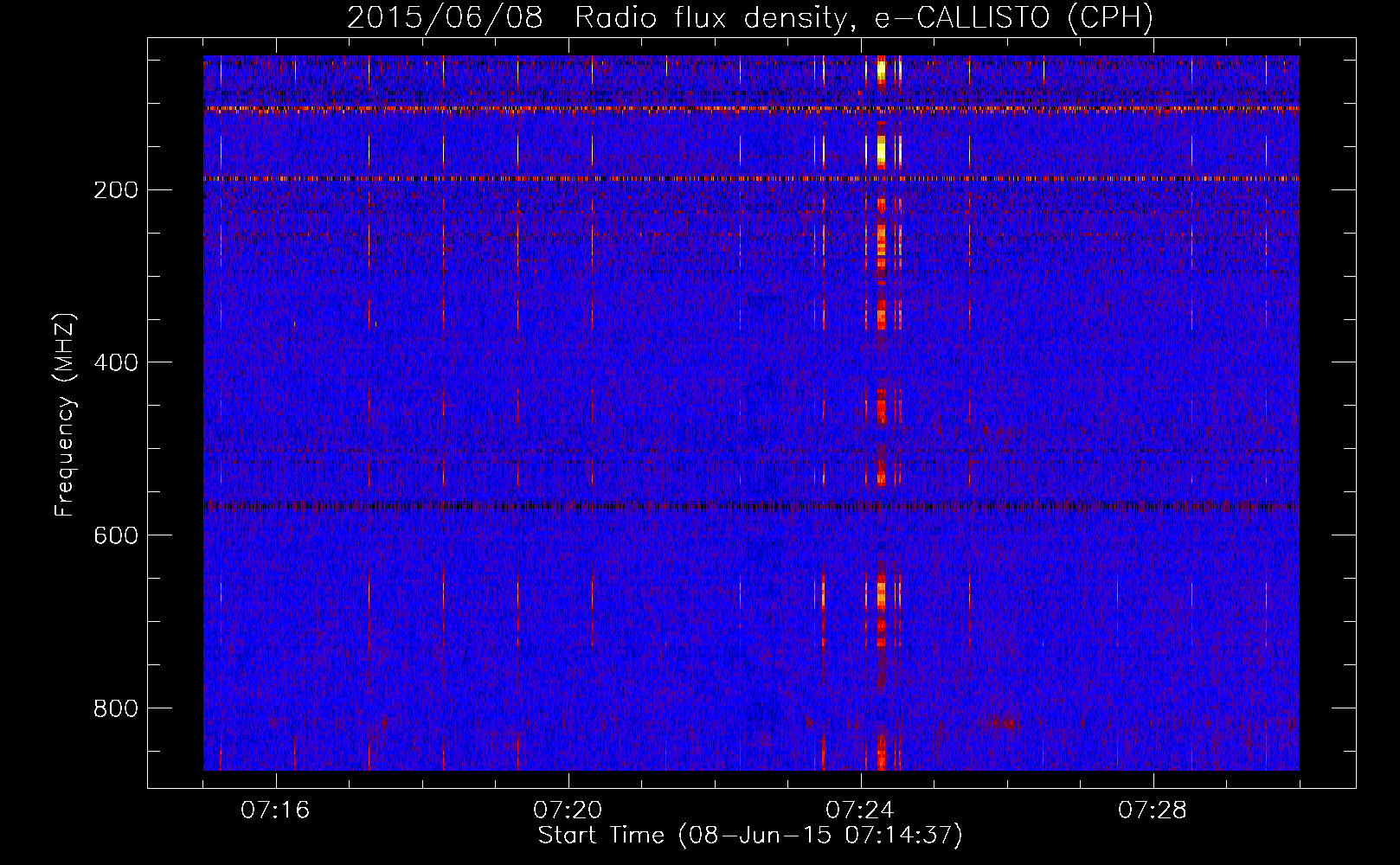The width and height of the screenshot is (1400, 865).
Task: Click the plot title "Radio flux density, e-CALLISTO (CPH)"
Action: (864, 18)
